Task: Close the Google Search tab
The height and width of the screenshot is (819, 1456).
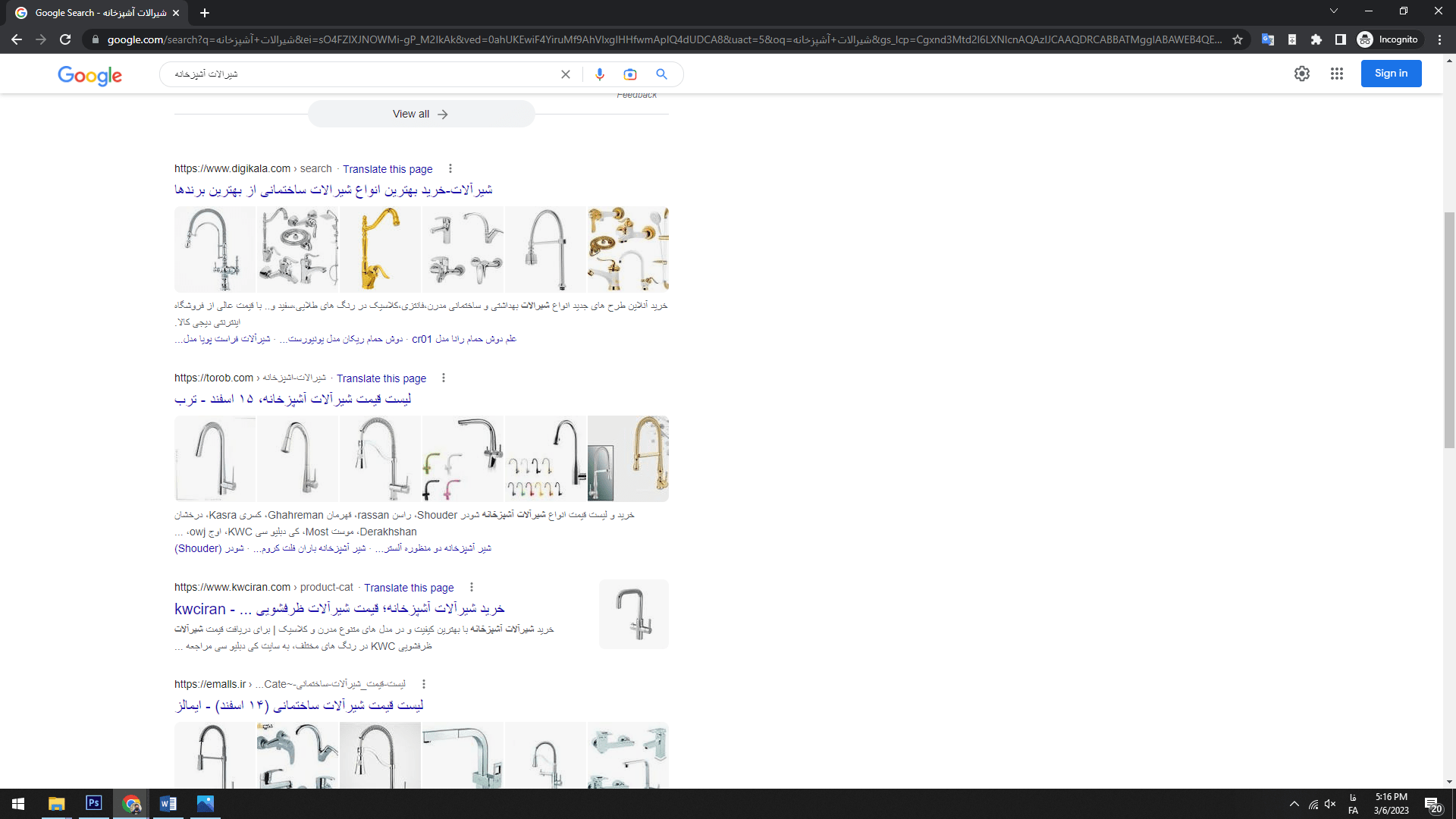Action: pos(176,13)
